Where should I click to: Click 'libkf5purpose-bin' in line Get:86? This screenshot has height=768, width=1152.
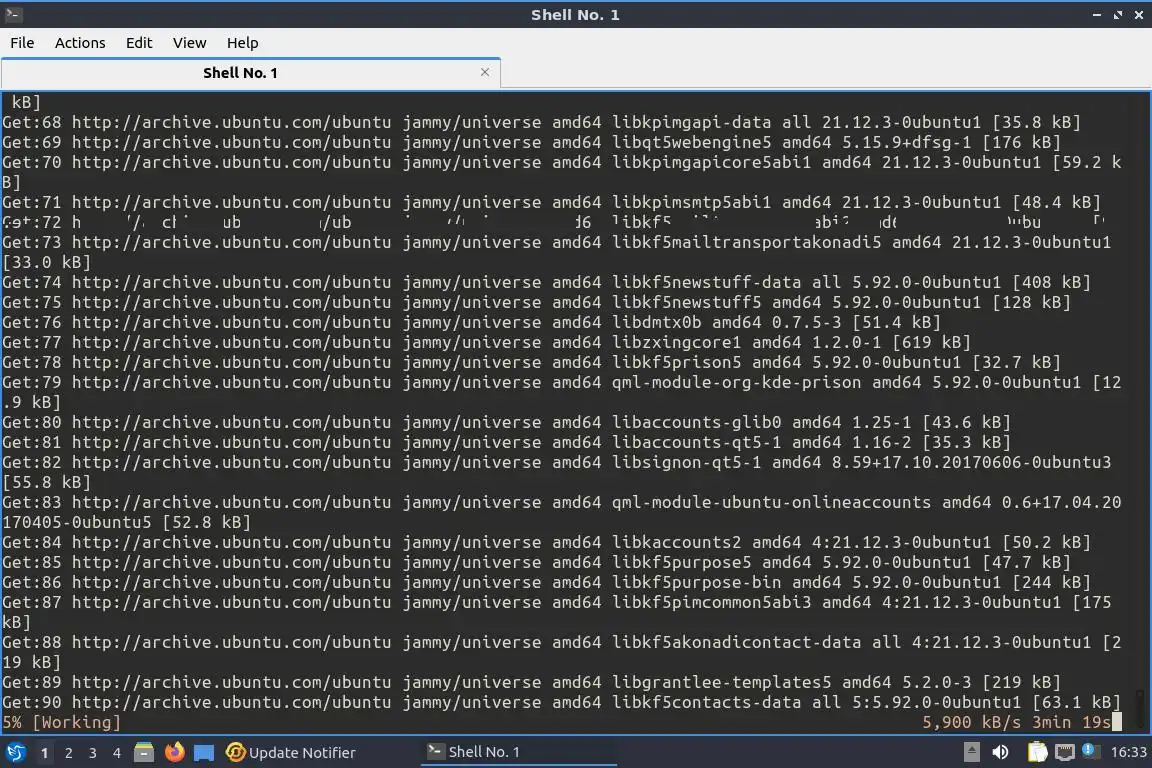point(696,582)
